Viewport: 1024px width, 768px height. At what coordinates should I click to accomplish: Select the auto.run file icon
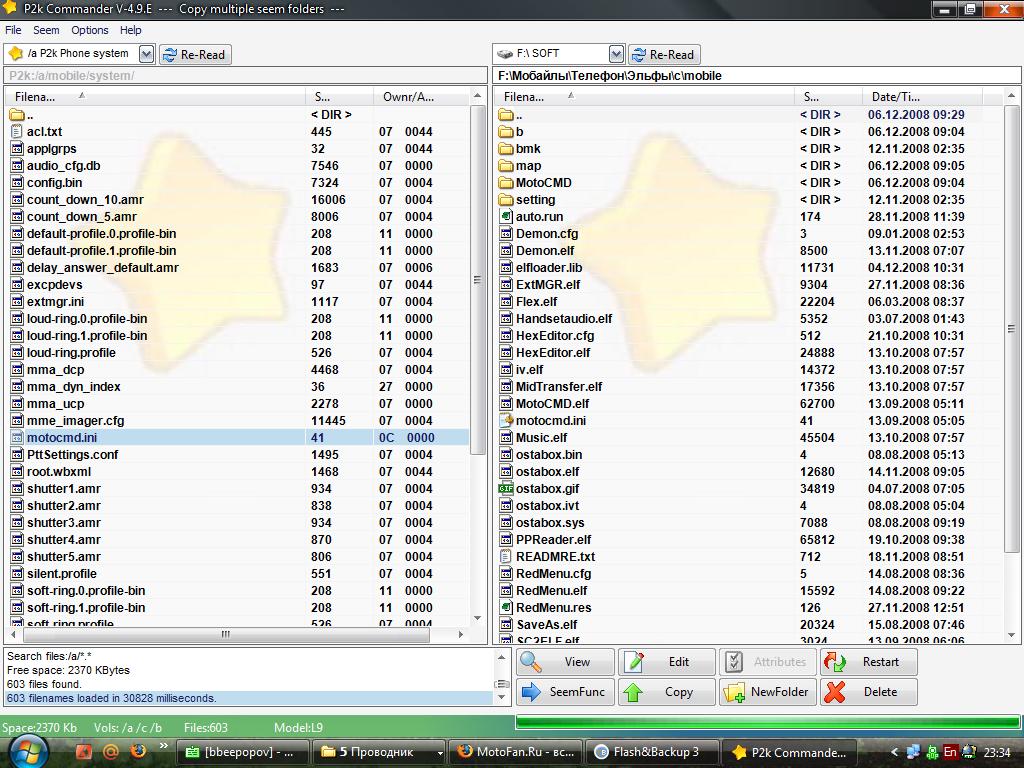click(506, 216)
